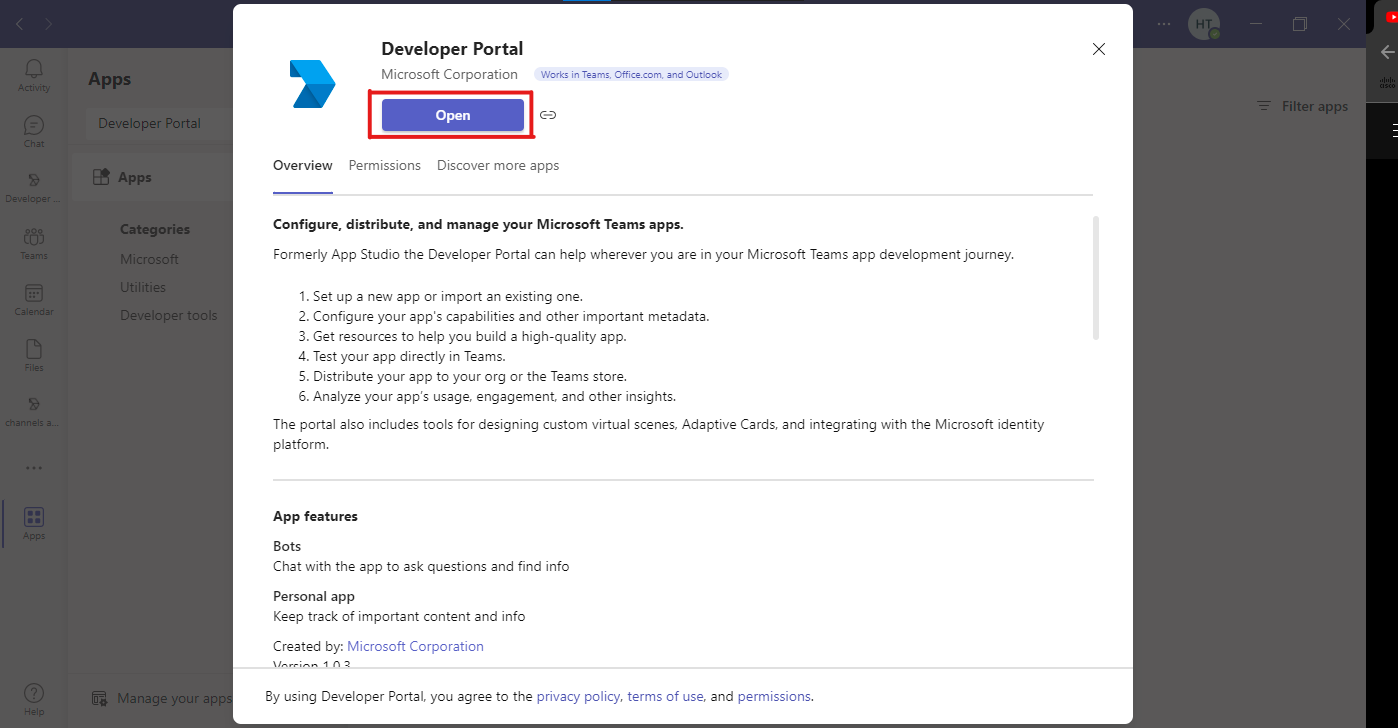Go to Chat in sidebar
1398x728 pixels.
(x=34, y=131)
